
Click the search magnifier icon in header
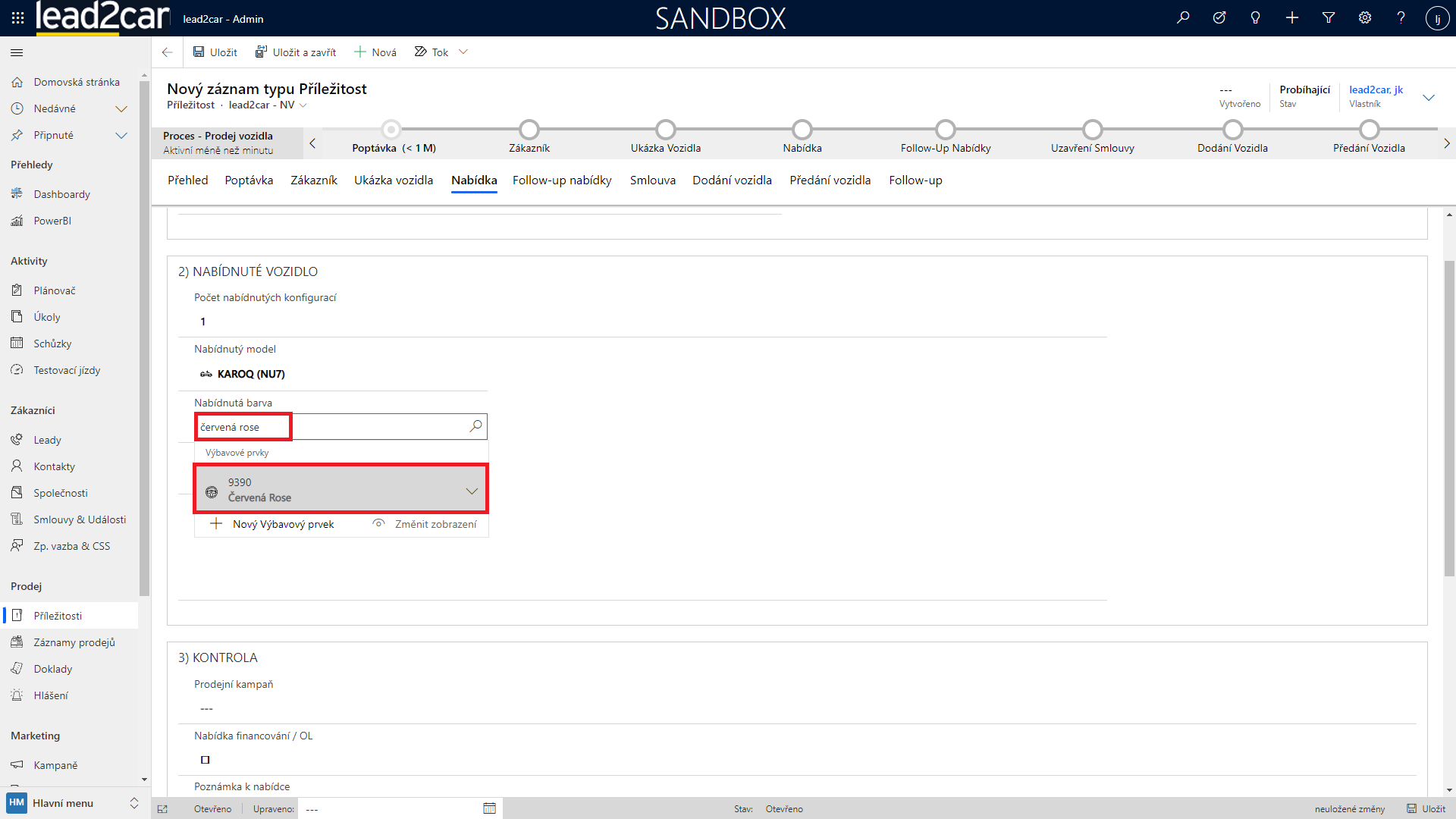[1183, 17]
